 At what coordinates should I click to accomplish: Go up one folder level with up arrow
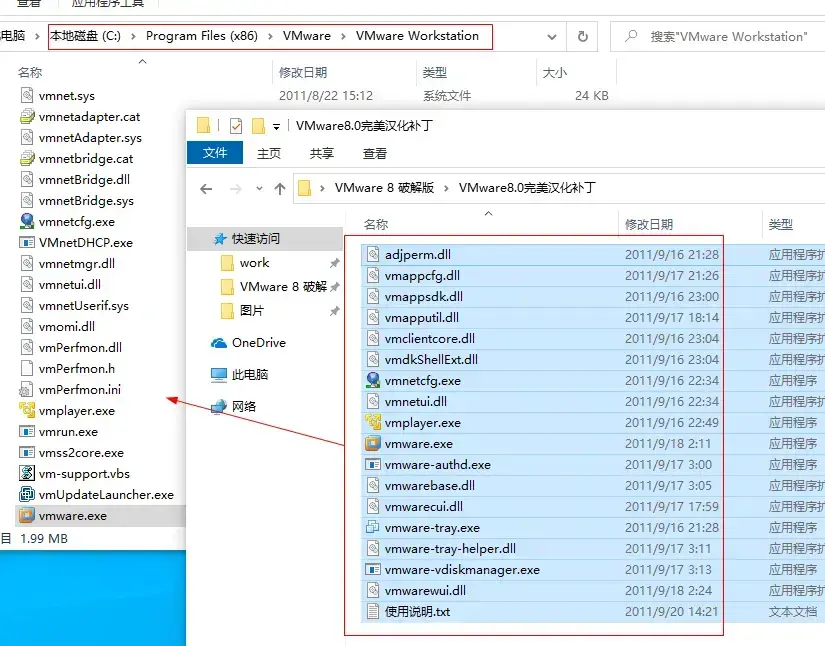280,189
